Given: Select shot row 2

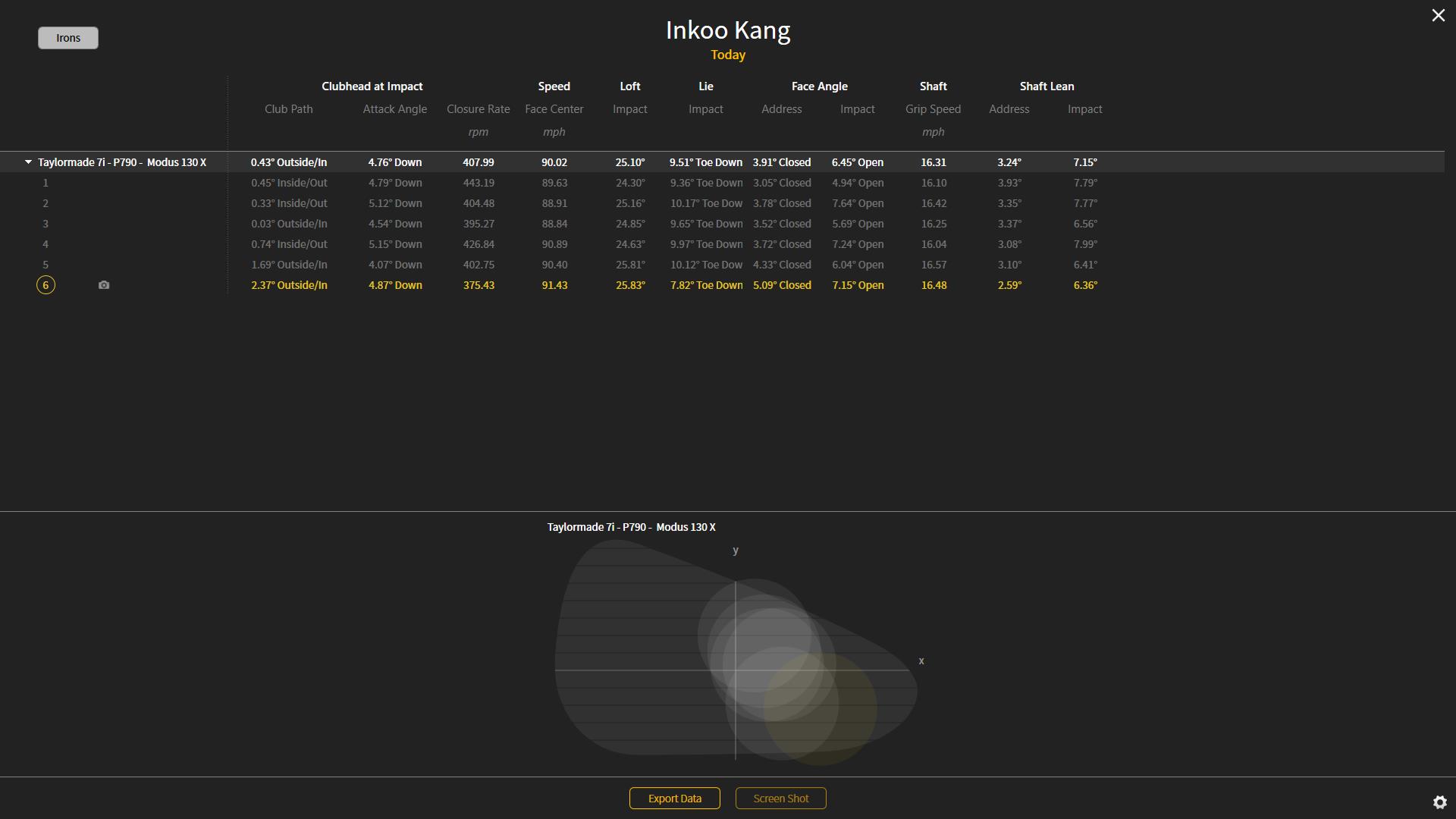Looking at the screenshot, I should [722, 203].
